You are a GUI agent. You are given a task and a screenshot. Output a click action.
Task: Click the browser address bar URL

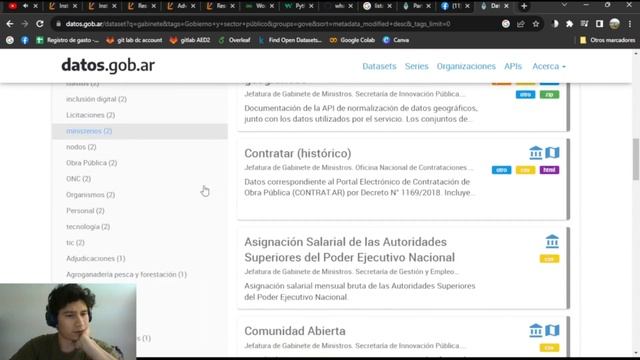coord(258,24)
